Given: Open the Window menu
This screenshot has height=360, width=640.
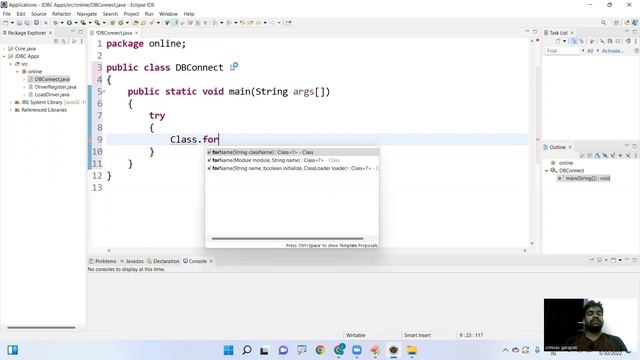Looking at the screenshot, I should pyautogui.click(x=168, y=14).
